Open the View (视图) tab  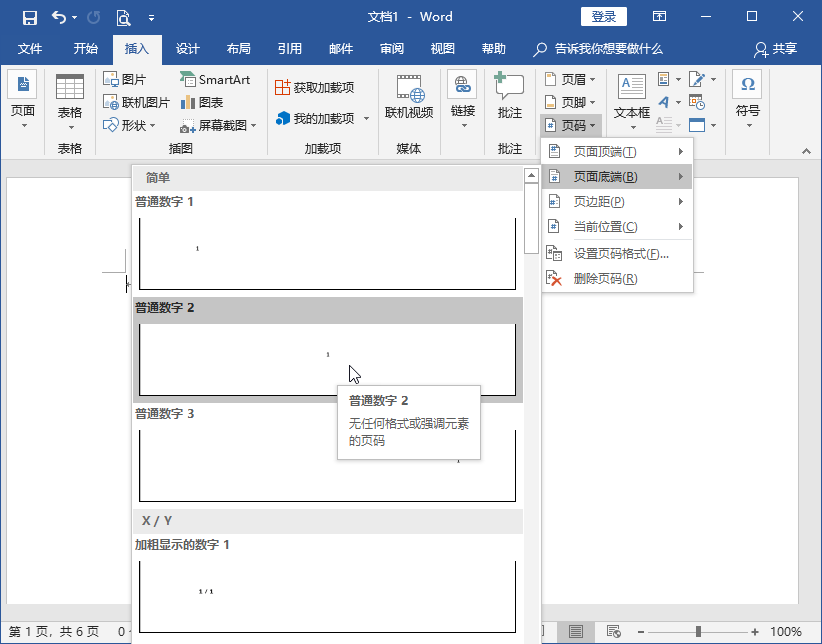point(442,49)
